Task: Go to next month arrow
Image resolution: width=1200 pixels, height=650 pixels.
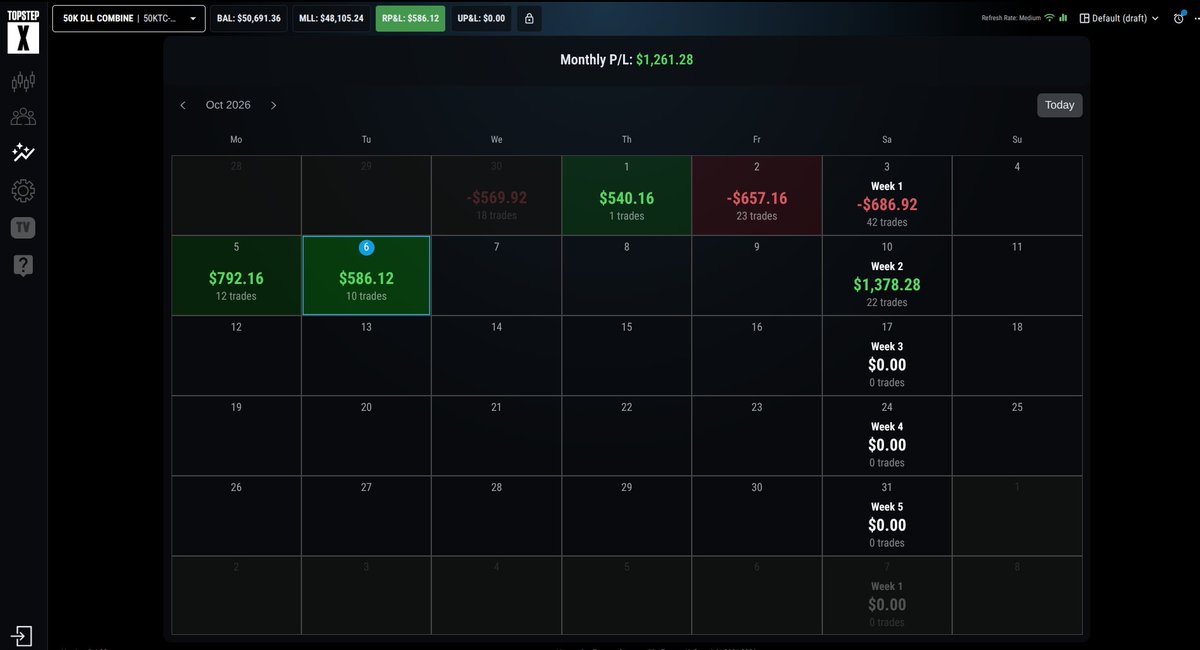Action: click(x=274, y=105)
